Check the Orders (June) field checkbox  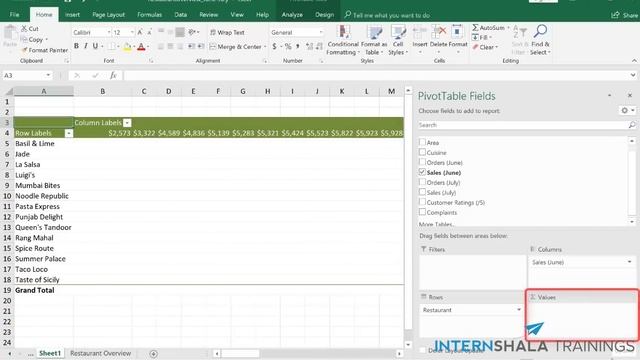[x=422, y=162]
